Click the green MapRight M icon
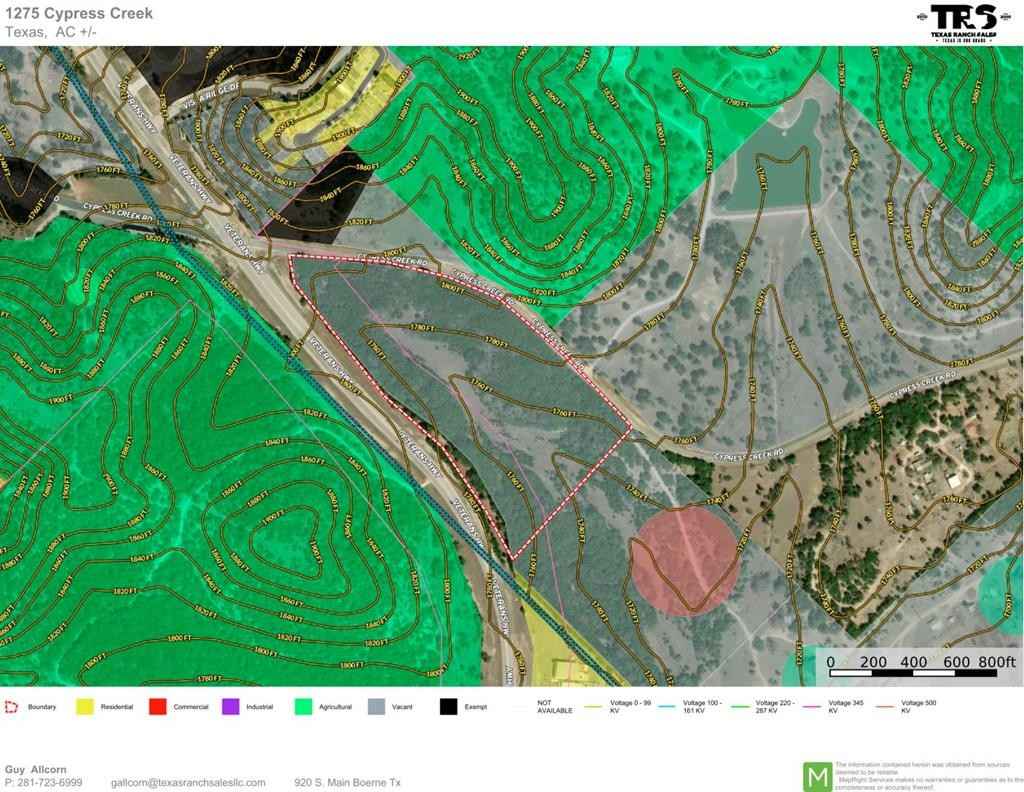1024x792 pixels. [817, 776]
